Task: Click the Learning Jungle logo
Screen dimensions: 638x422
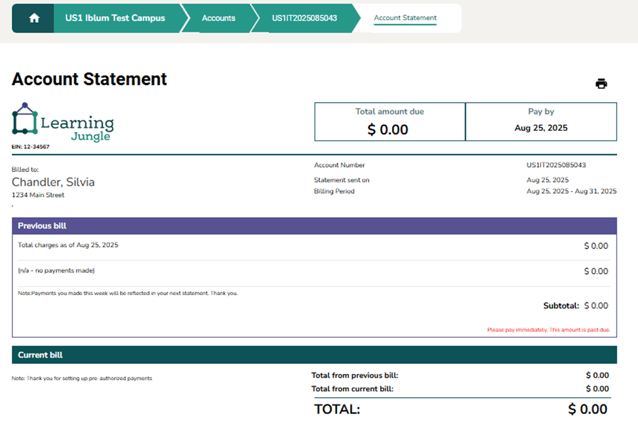Action: pos(63,122)
